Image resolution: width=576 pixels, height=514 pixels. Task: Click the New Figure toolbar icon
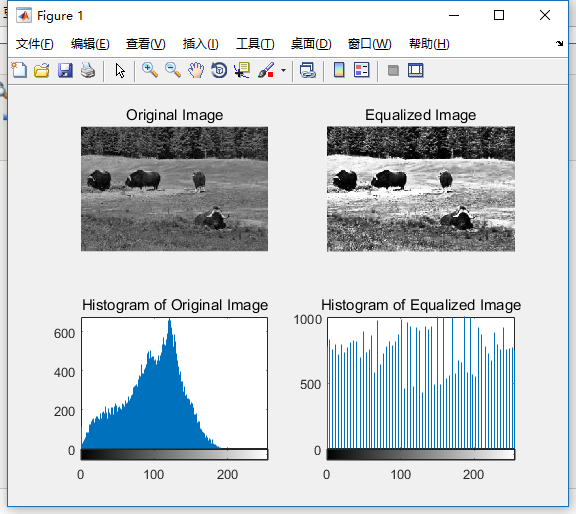tap(19, 70)
